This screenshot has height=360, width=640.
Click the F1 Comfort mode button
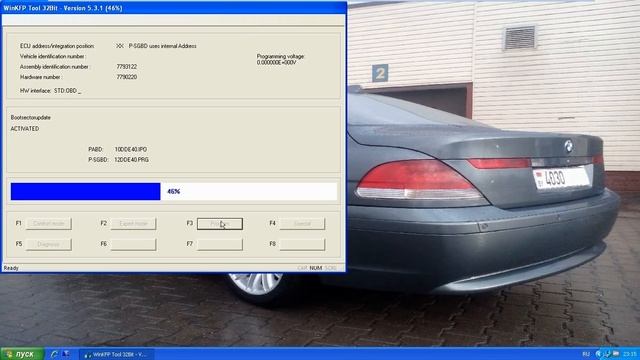(x=49, y=224)
